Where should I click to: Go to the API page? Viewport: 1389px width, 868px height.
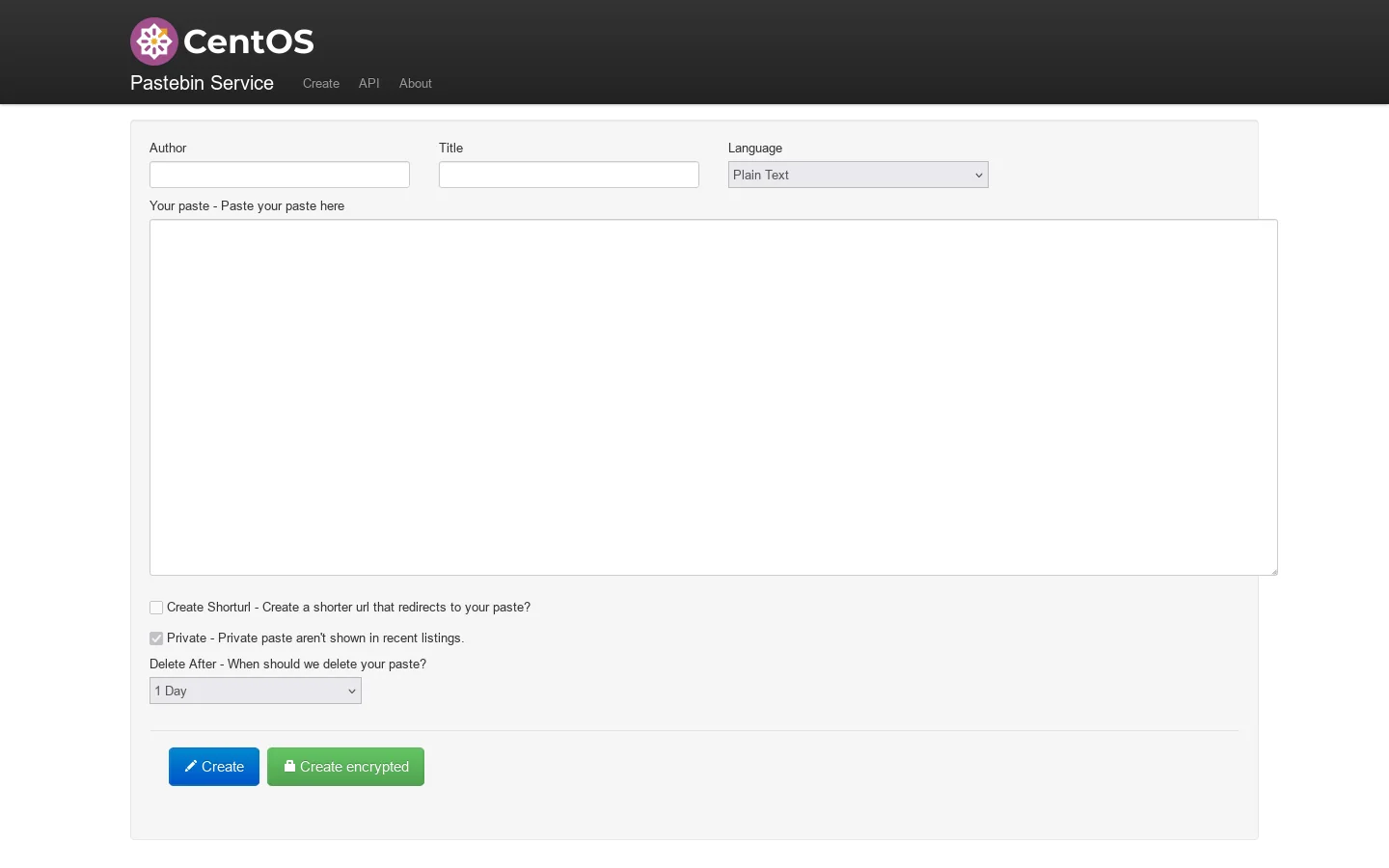[369, 83]
